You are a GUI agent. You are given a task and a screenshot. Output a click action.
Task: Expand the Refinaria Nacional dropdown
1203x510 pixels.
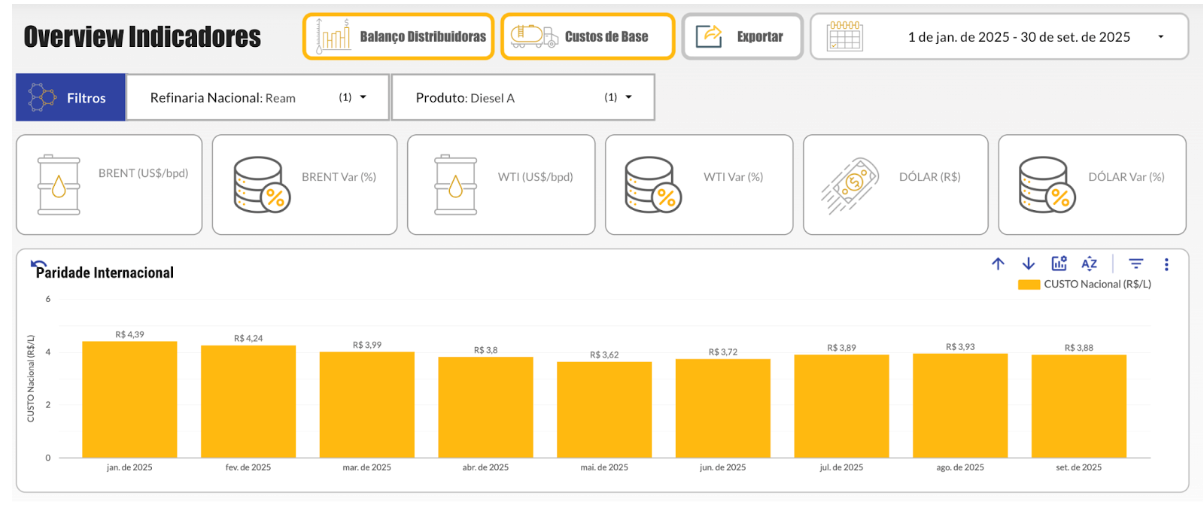pos(363,97)
